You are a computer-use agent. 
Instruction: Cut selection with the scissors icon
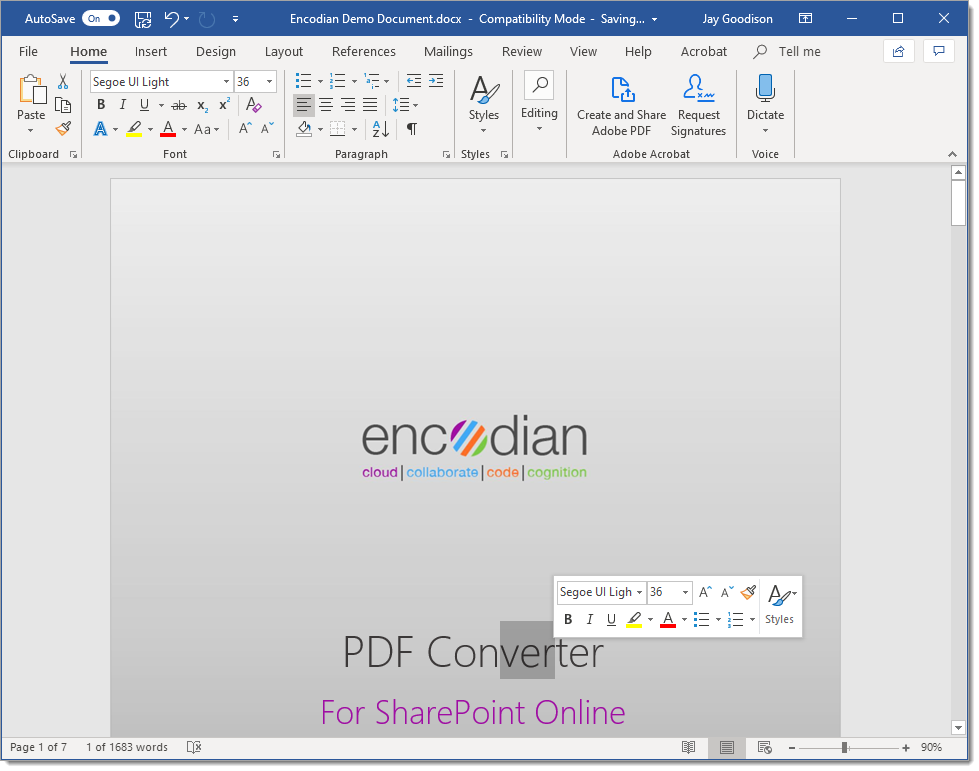[63, 81]
